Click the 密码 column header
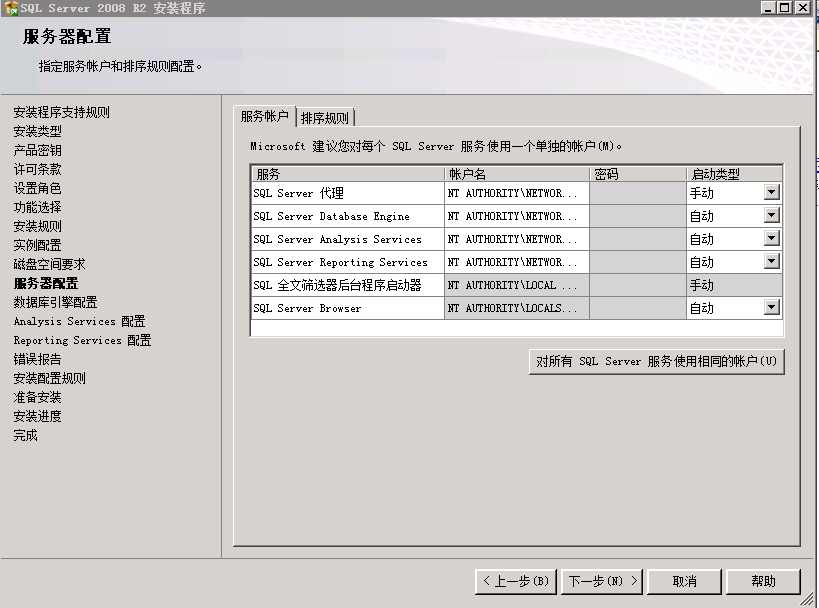Viewport: 819px width, 608px height. click(638, 174)
